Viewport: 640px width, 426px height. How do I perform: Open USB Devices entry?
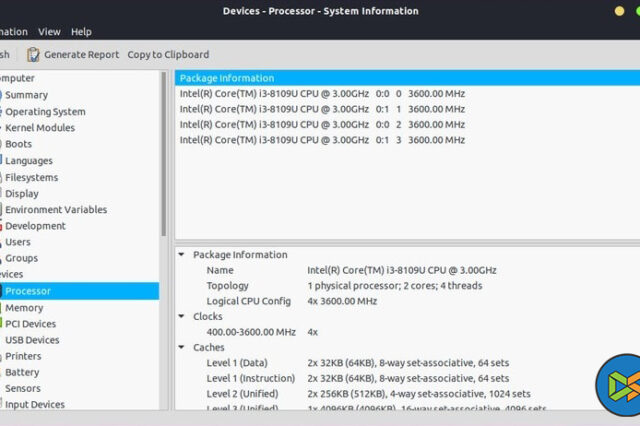click(32, 340)
